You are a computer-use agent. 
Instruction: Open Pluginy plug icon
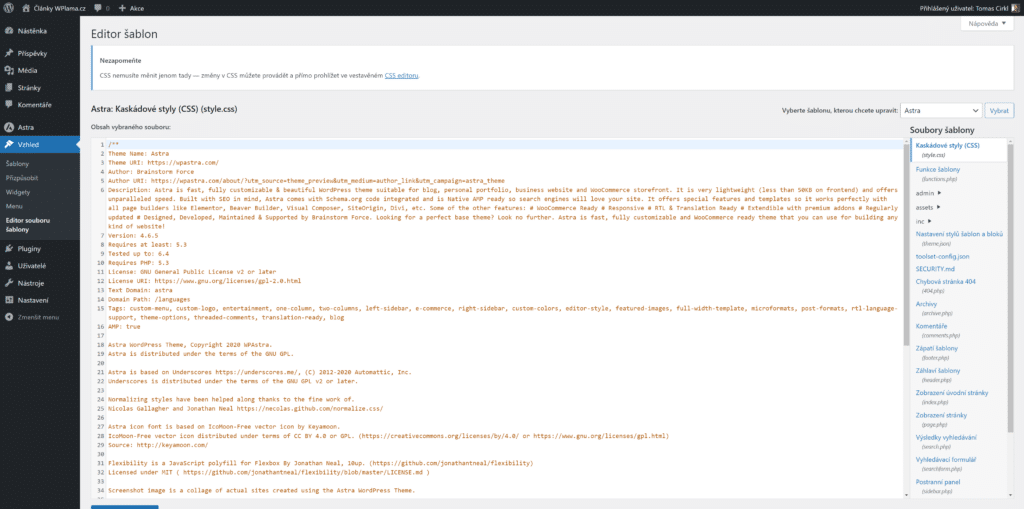coord(8,248)
